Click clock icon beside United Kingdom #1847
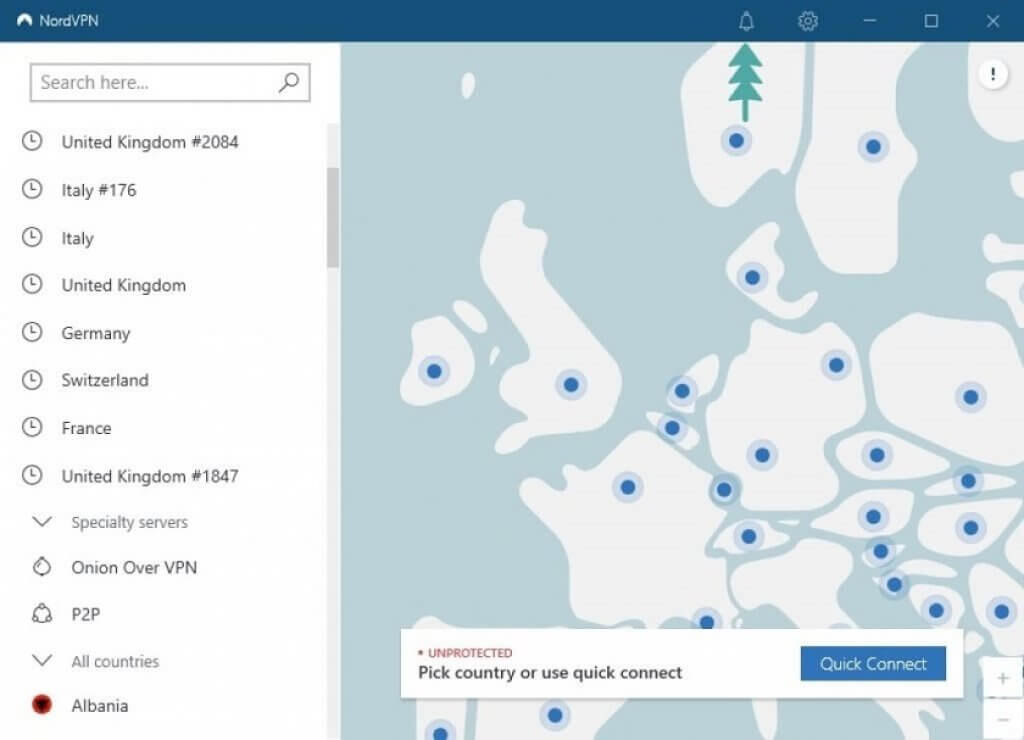 tap(32, 475)
